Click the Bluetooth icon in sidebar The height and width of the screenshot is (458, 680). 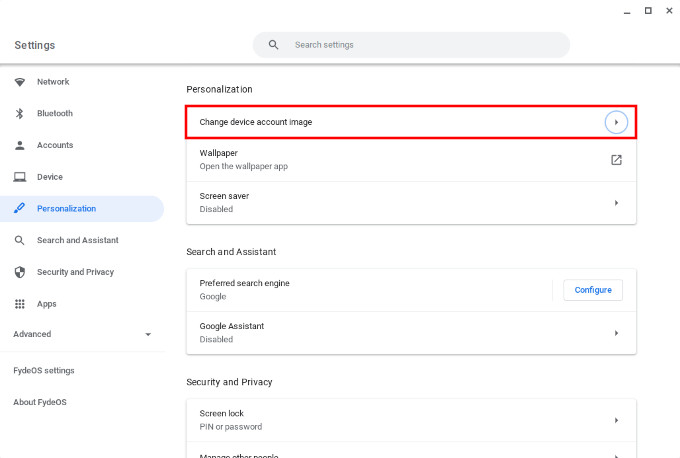[20, 114]
